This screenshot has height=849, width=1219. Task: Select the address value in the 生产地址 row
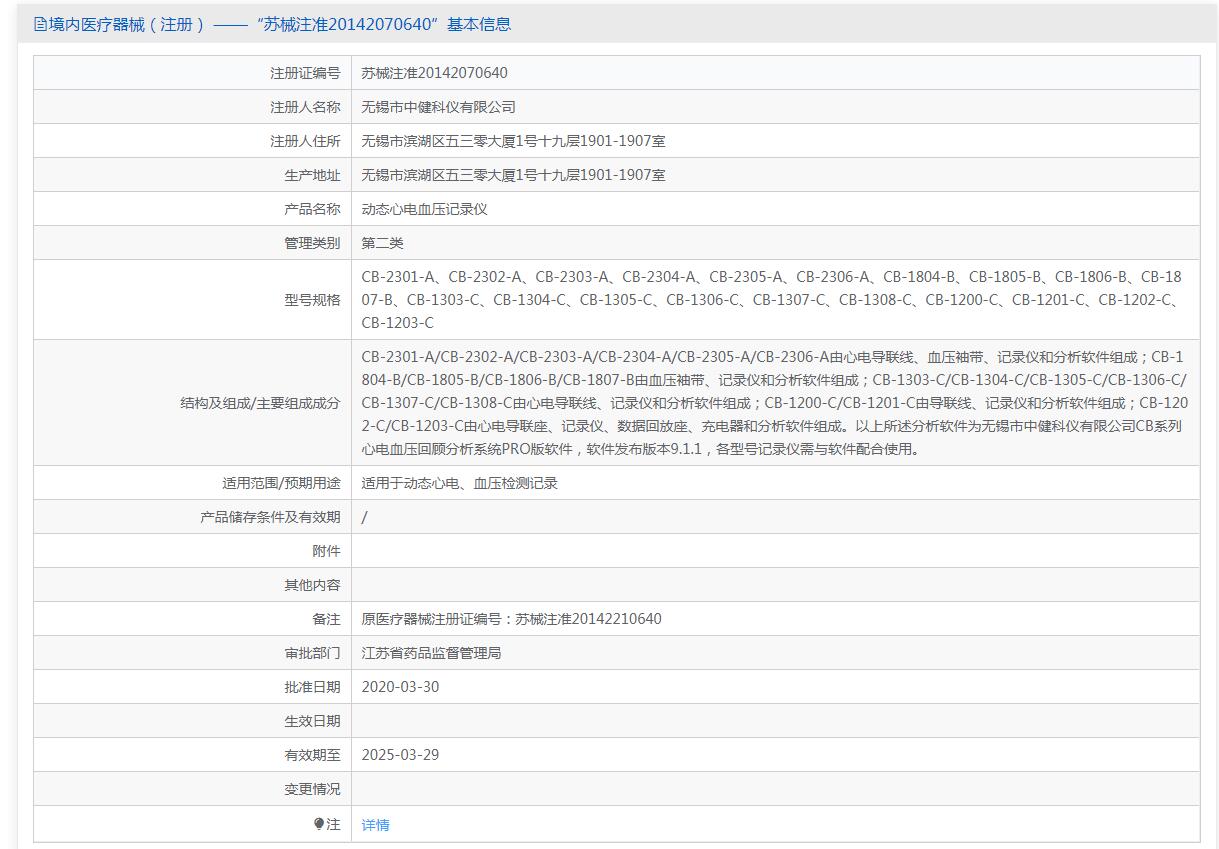513,175
